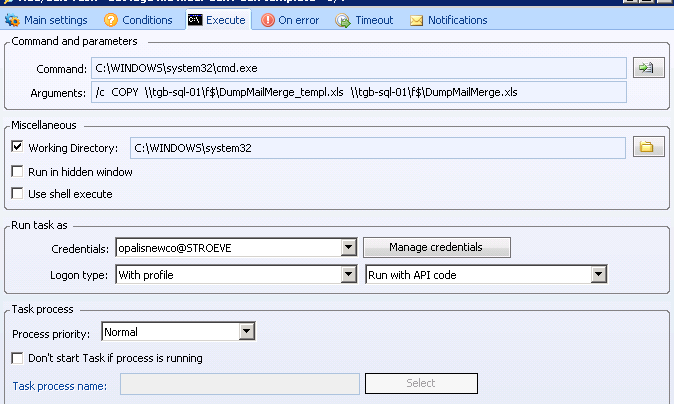This screenshot has width=674, height=404.
Task: Click into the Arguments text field
Action: tap(358, 92)
